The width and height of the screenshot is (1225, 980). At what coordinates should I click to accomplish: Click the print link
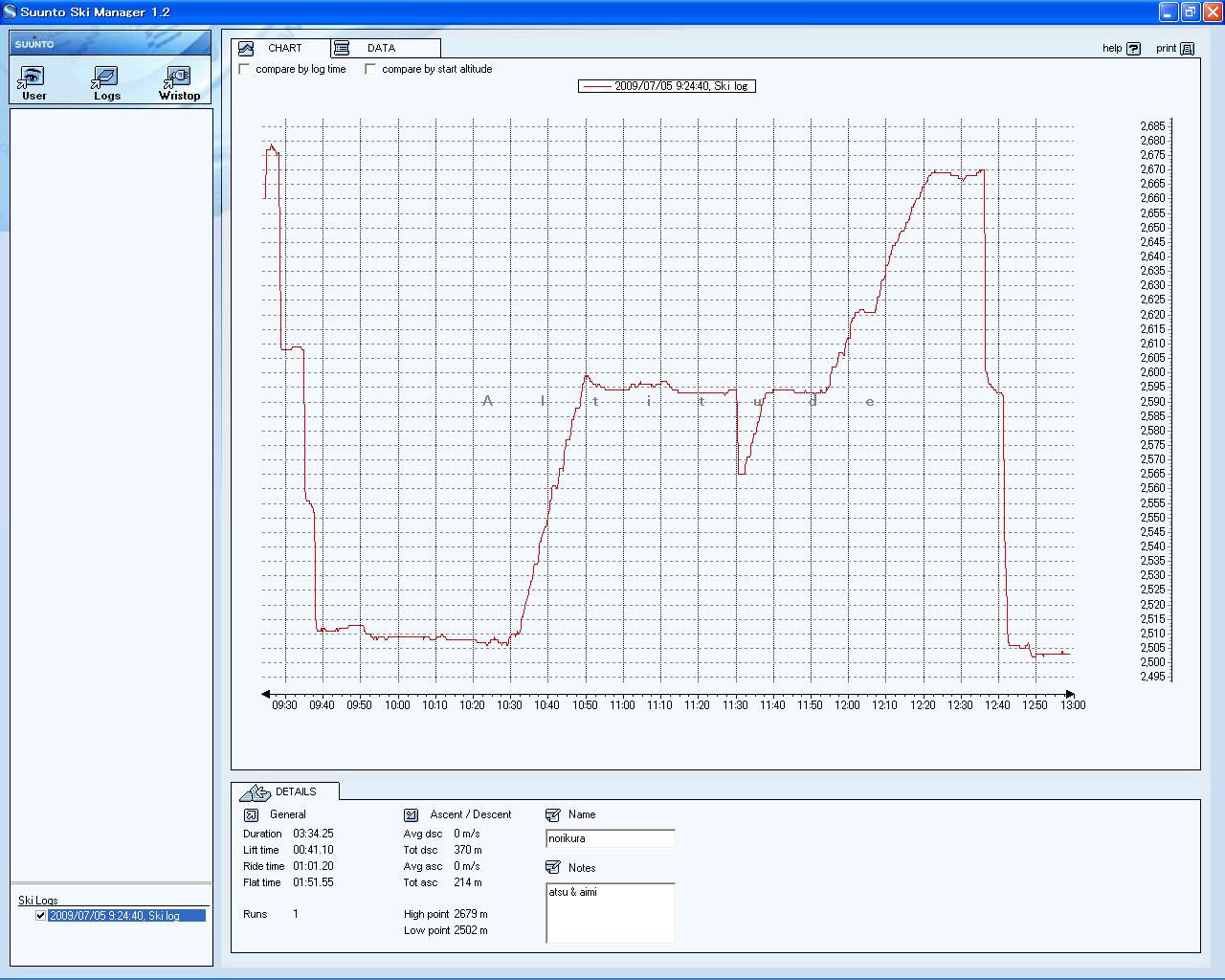pyautogui.click(x=1166, y=48)
